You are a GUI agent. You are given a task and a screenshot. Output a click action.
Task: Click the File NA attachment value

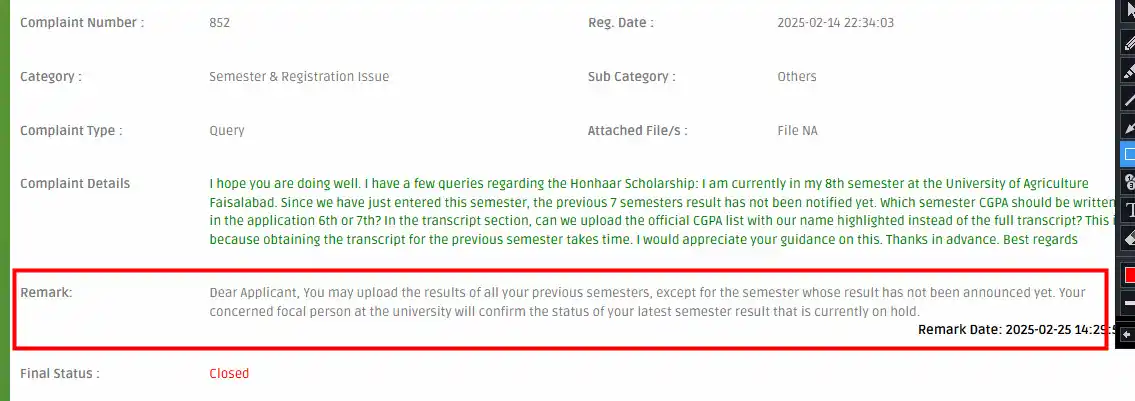click(798, 131)
